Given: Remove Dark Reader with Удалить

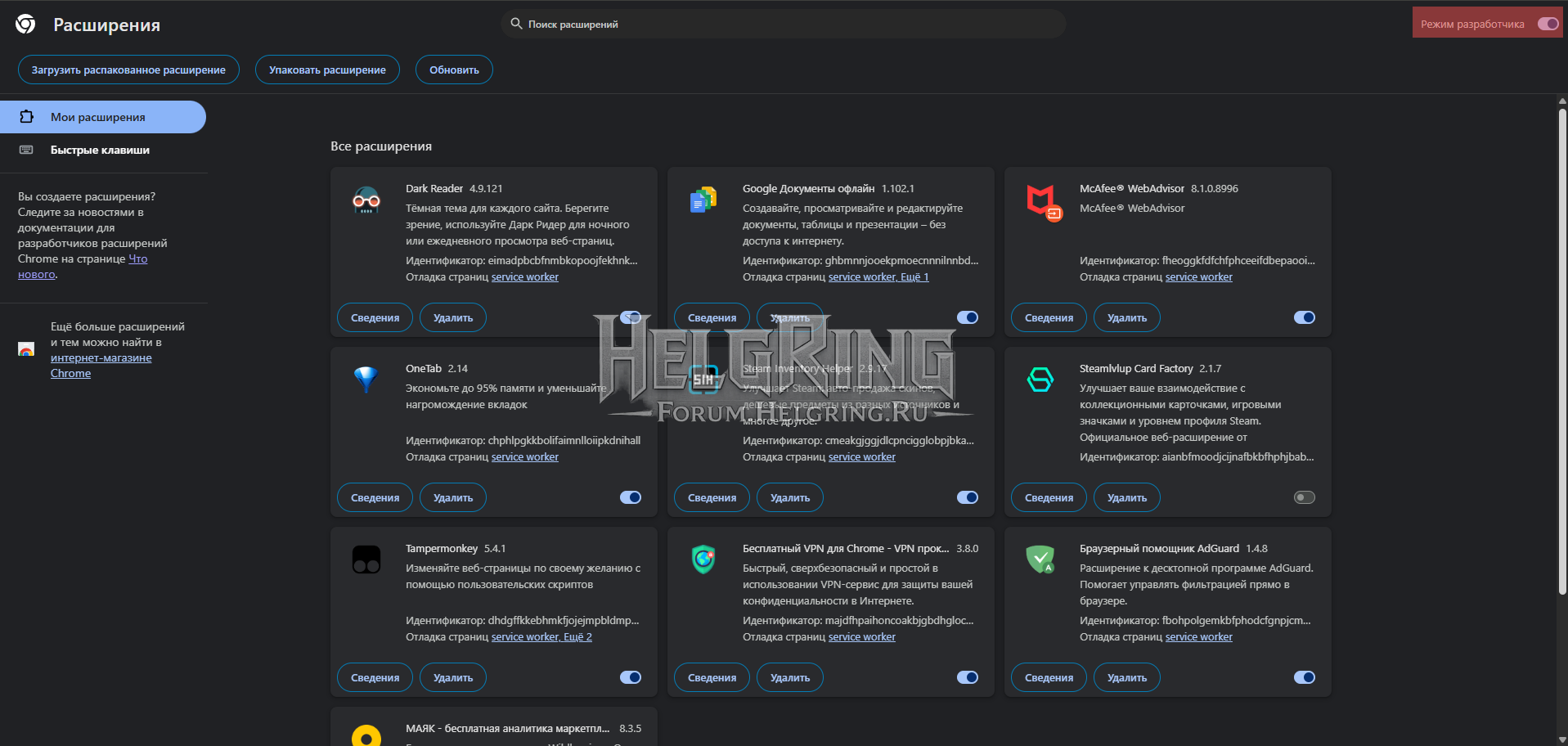Looking at the screenshot, I should coord(453,317).
